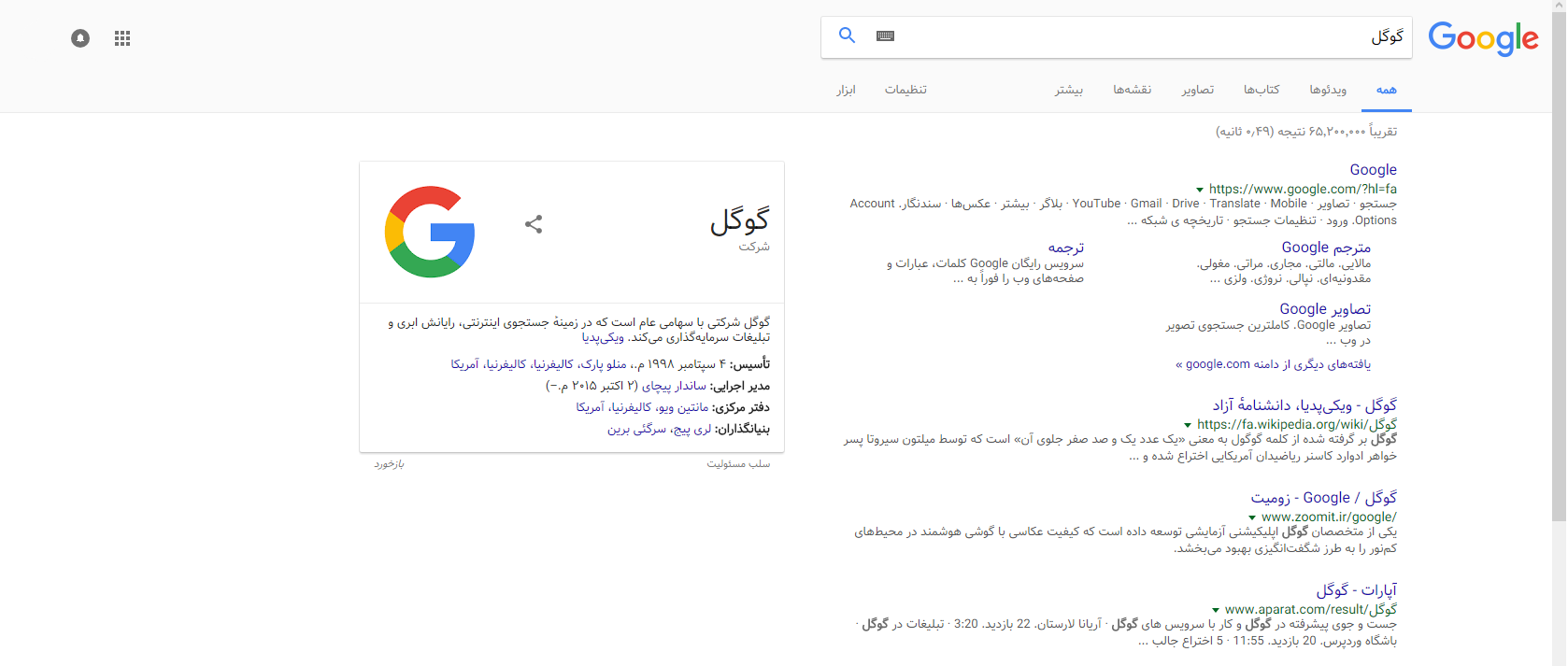Click بازخورد feedback link under panel
The height and width of the screenshot is (666, 1568).
pos(389,463)
